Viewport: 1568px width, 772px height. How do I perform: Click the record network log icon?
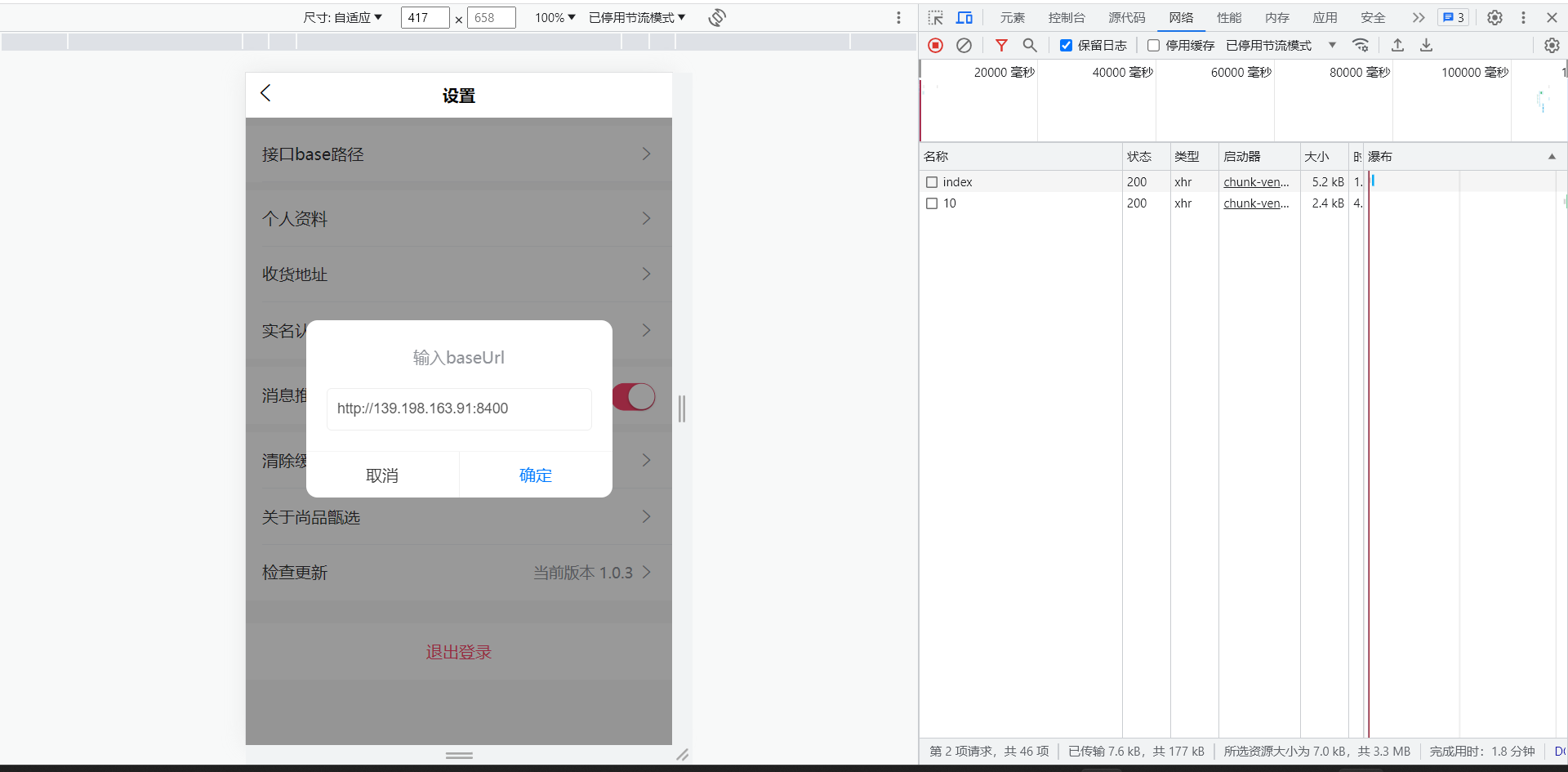936,46
